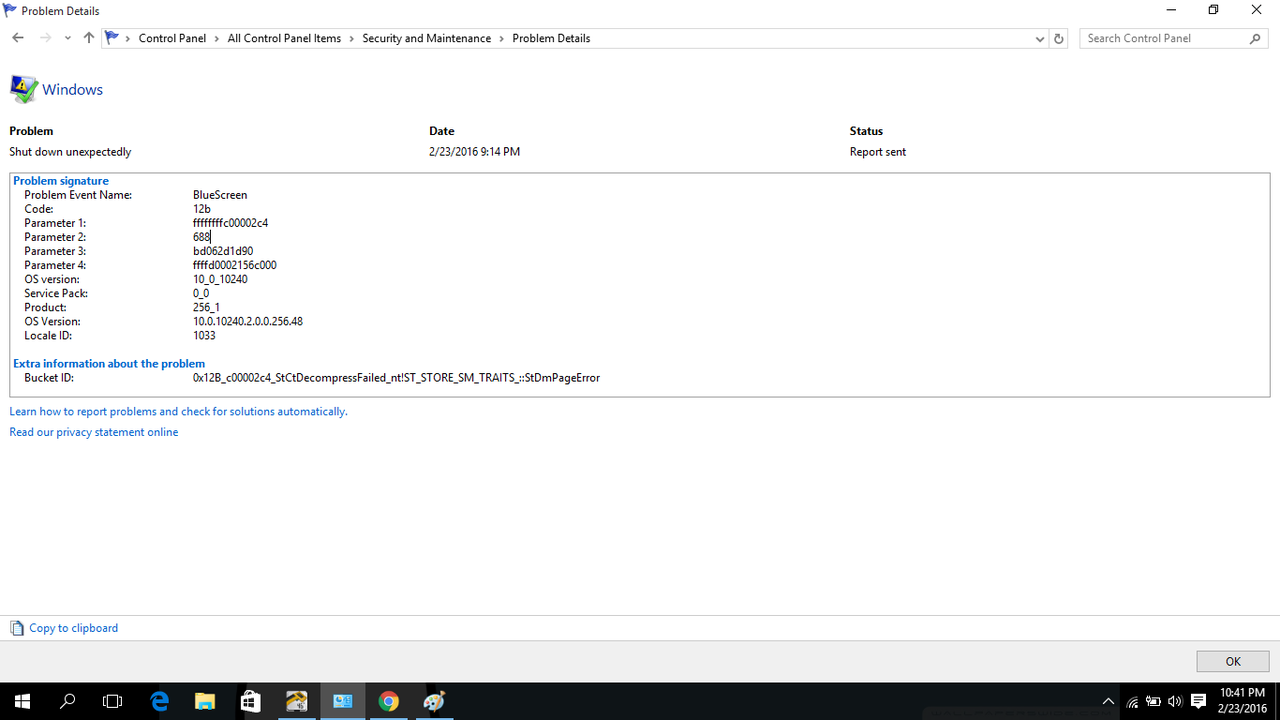Open Google Chrome from taskbar
Viewport: 1280px width, 720px height.
(389, 701)
